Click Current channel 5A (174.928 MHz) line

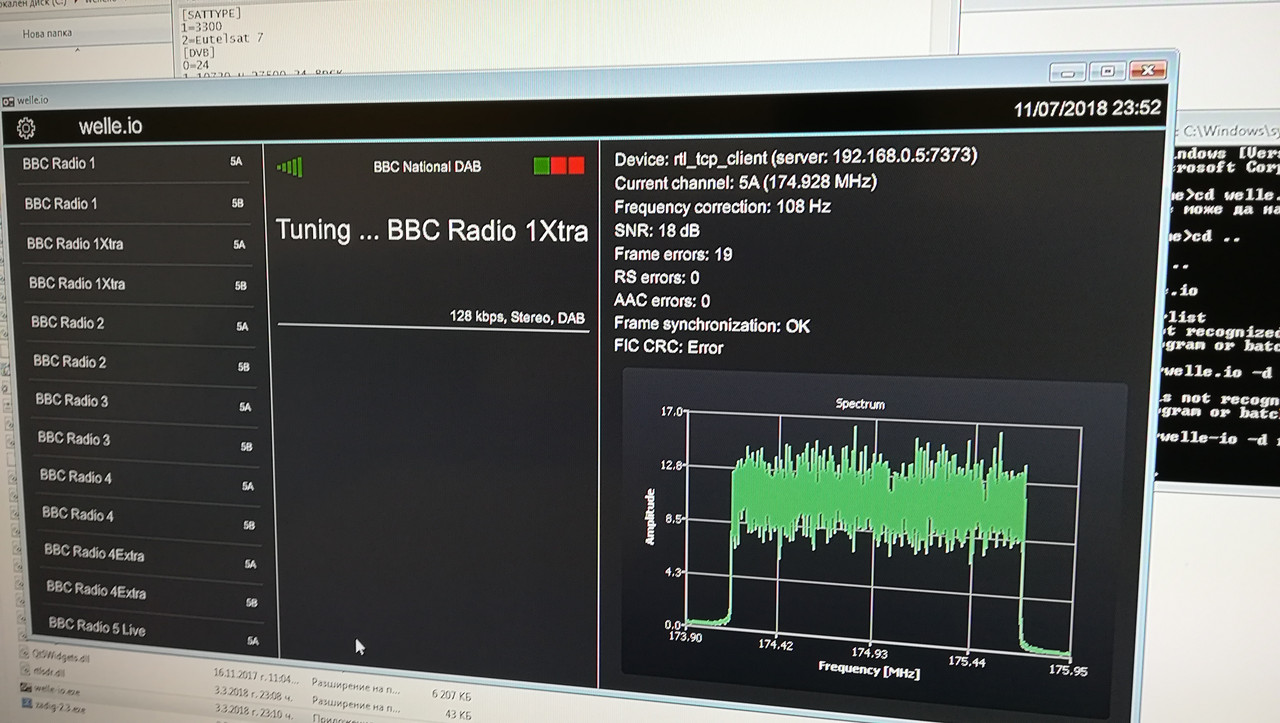pos(745,183)
